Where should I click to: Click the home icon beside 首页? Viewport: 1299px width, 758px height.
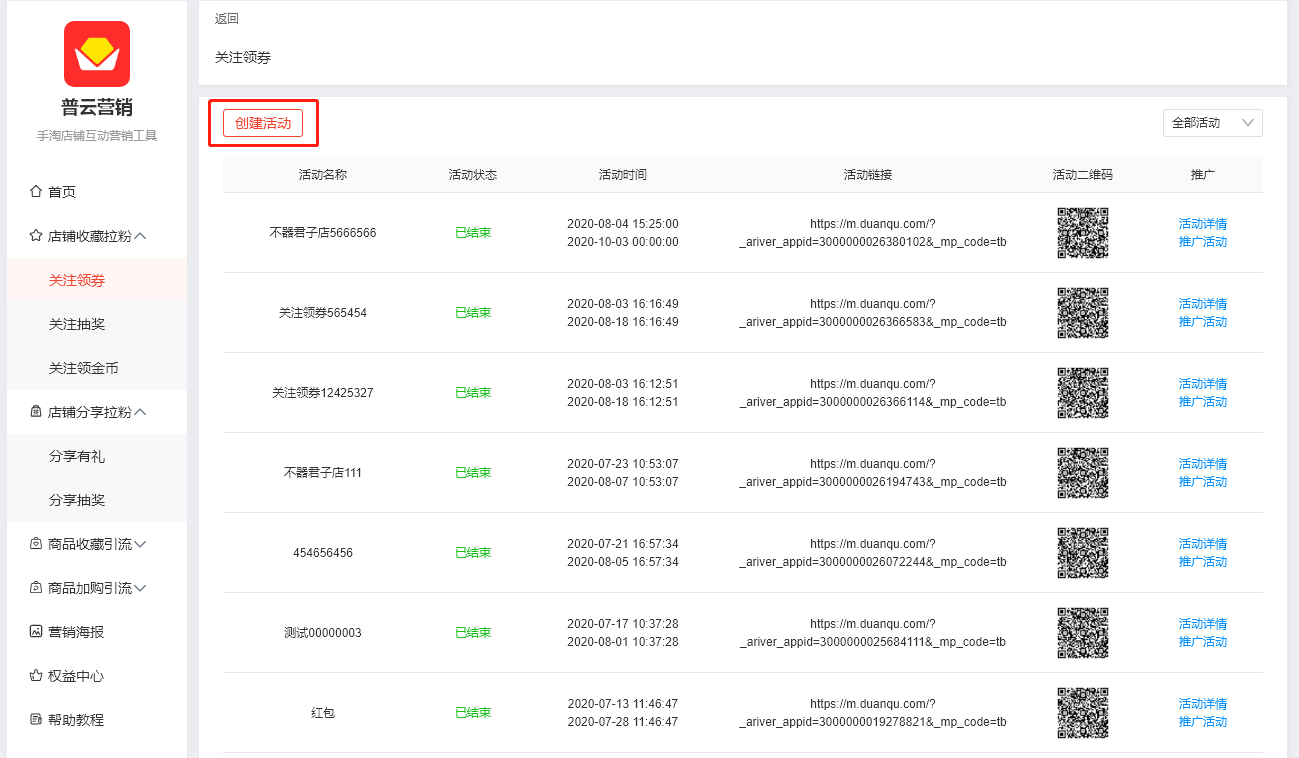click(36, 191)
